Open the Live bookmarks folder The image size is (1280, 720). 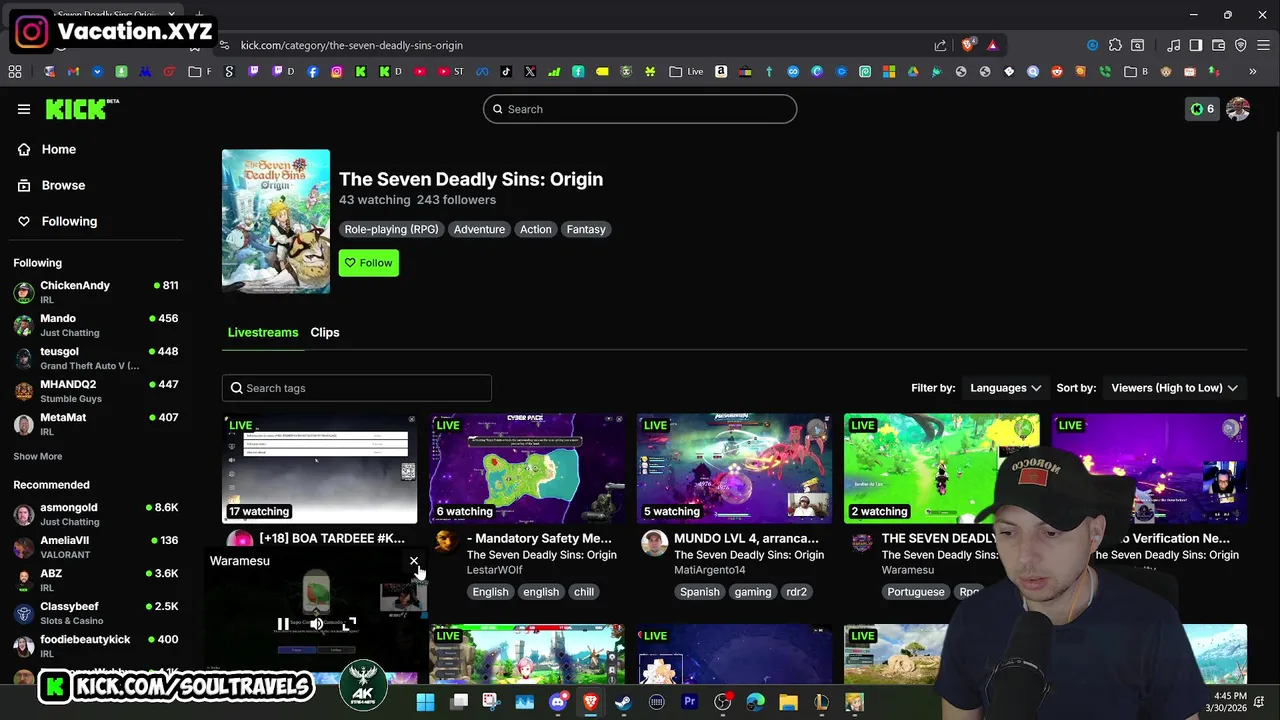(686, 72)
